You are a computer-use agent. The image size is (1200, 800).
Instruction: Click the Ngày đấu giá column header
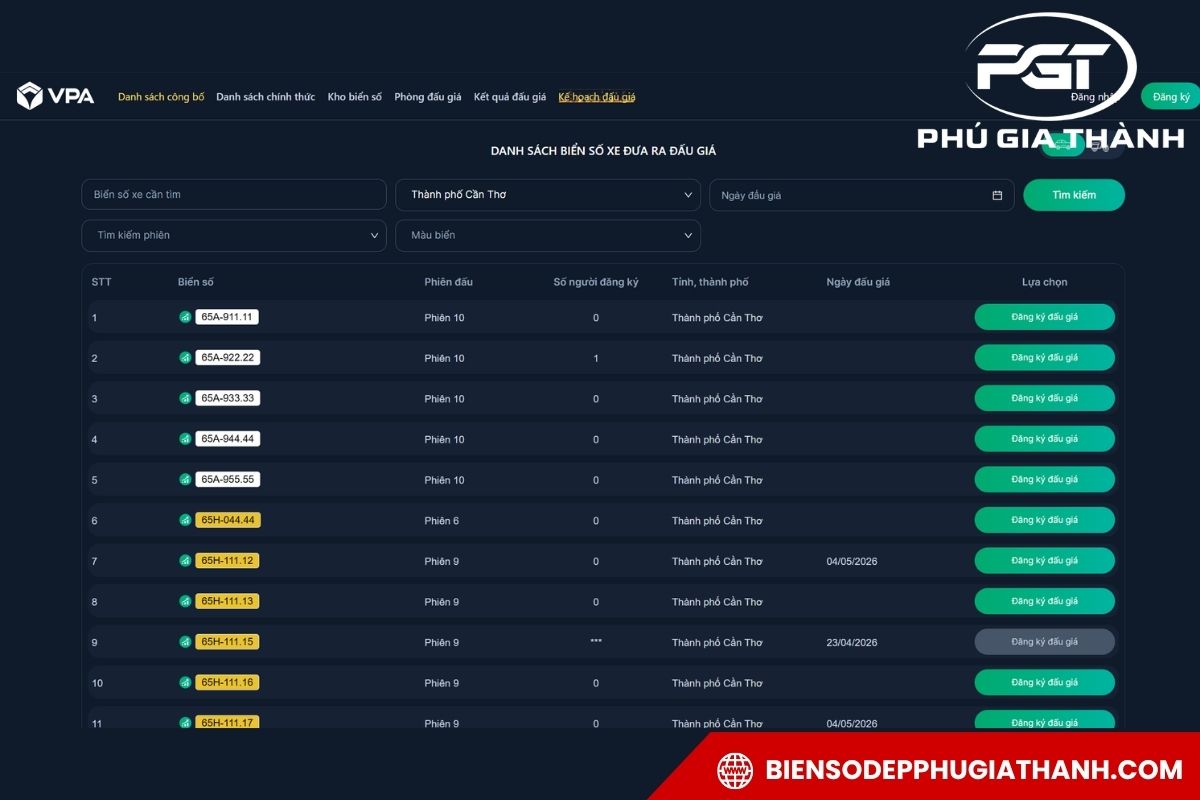point(858,282)
